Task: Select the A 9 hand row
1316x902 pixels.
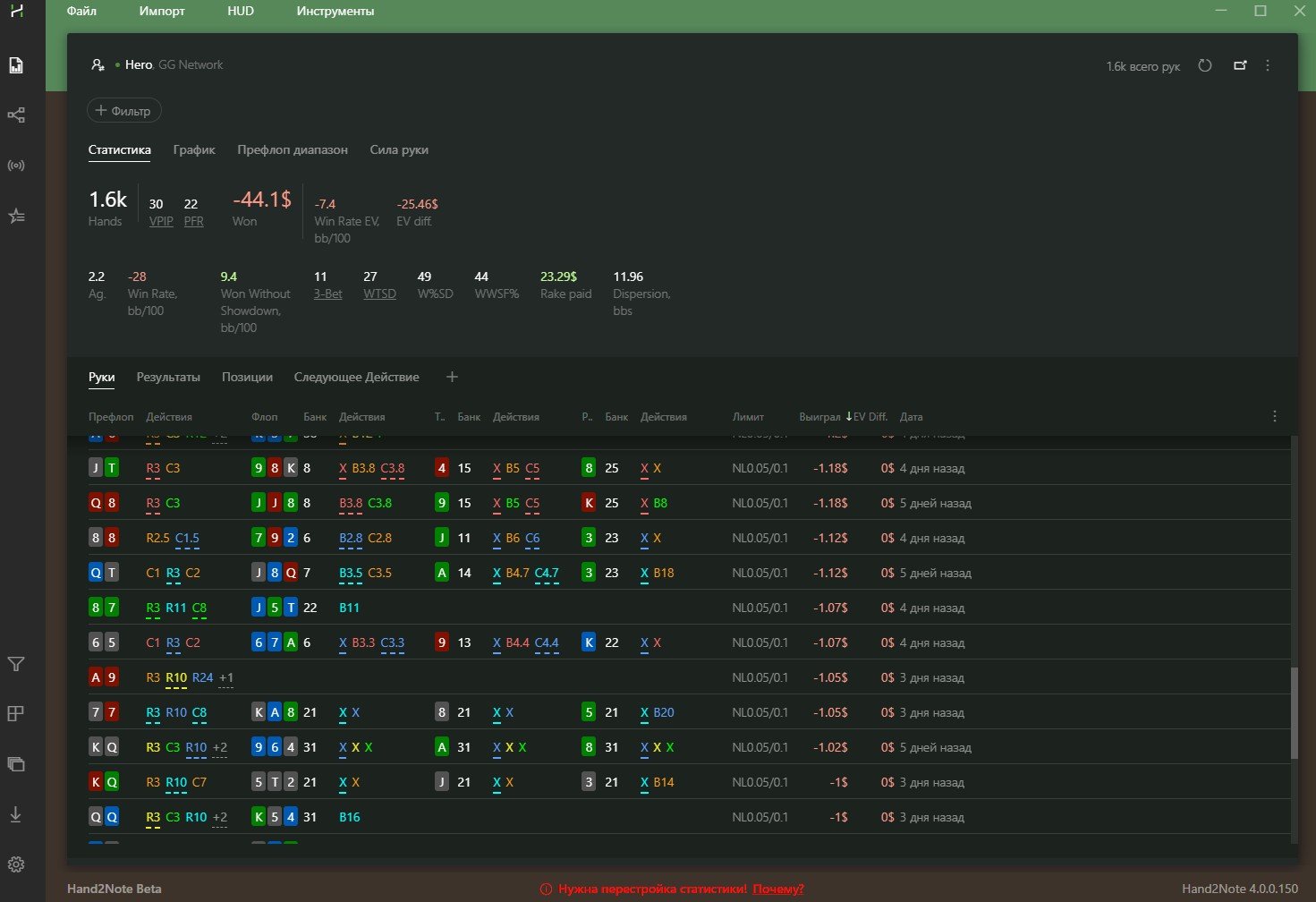Action: click(689, 677)
